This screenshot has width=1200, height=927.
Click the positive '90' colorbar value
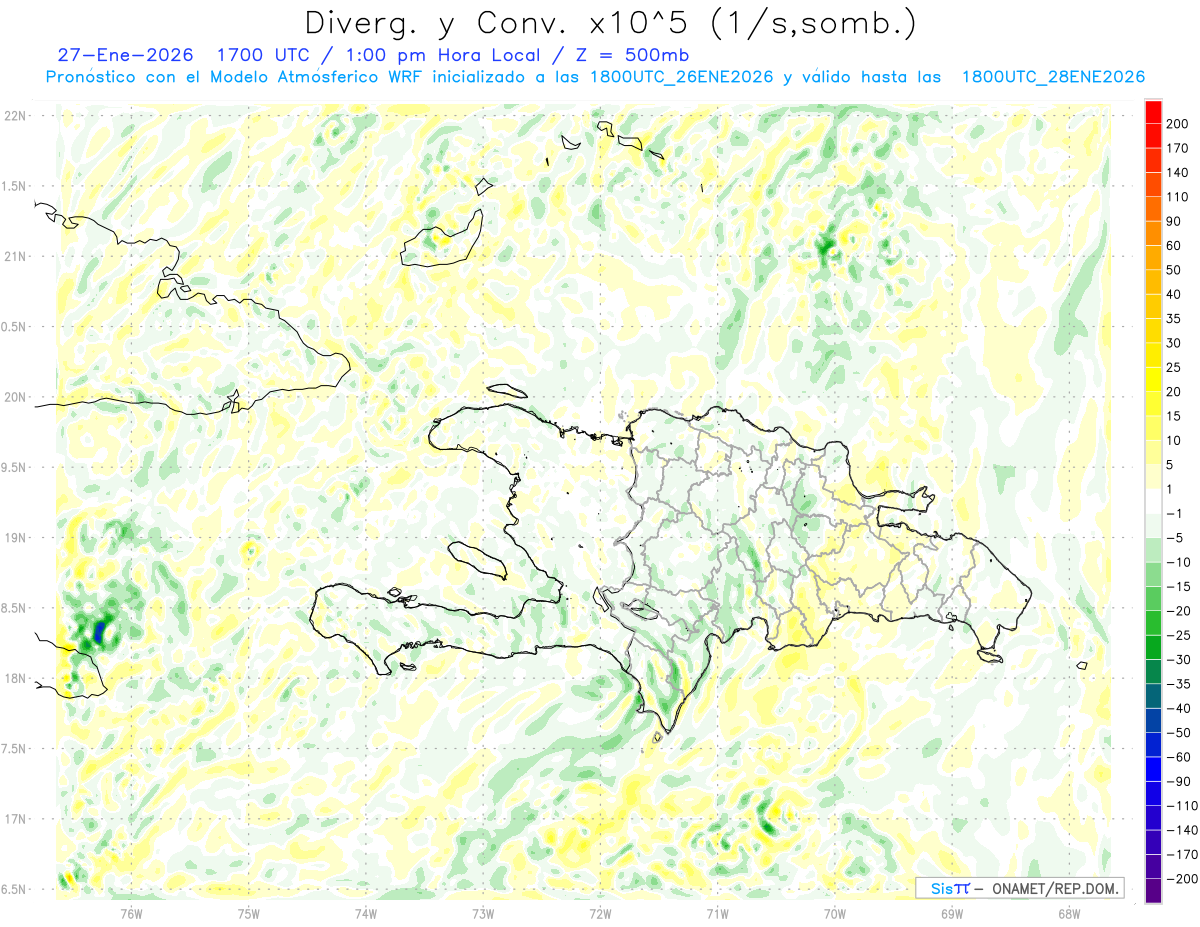click(1174, 221)
